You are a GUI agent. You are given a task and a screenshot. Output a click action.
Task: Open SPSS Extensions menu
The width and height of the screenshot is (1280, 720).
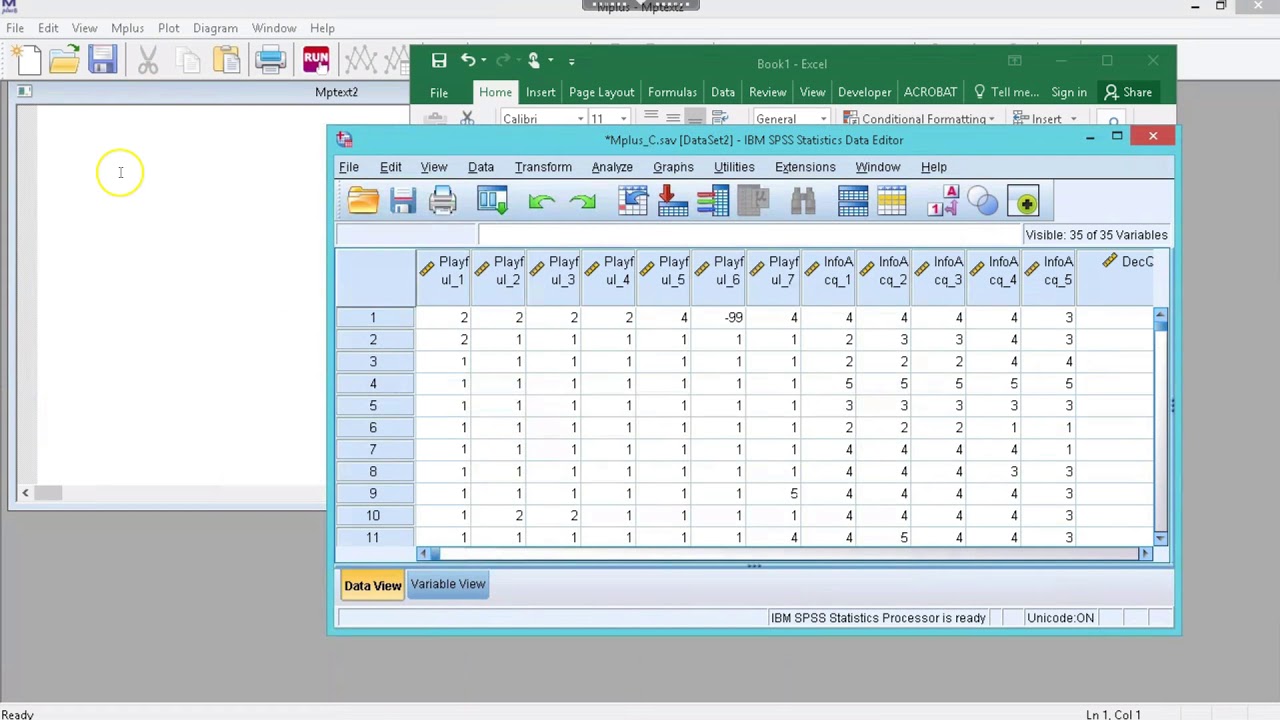pyautogui.click(x=805, y=167)
